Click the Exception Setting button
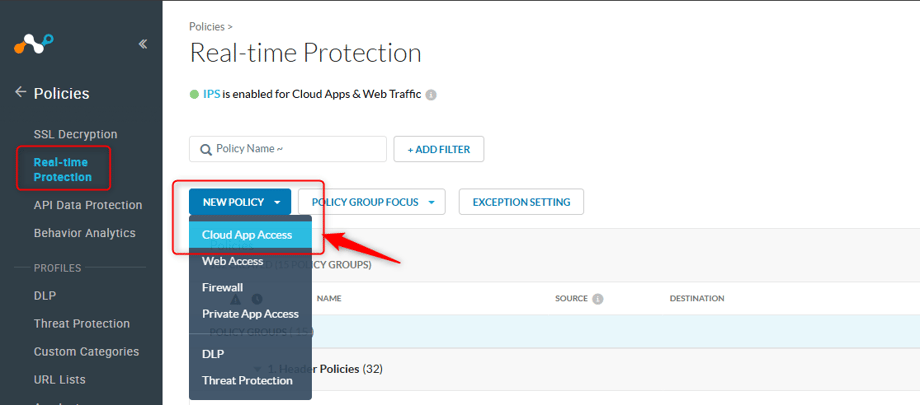Screen dimensions: 920x405 (x=521, y=202)
